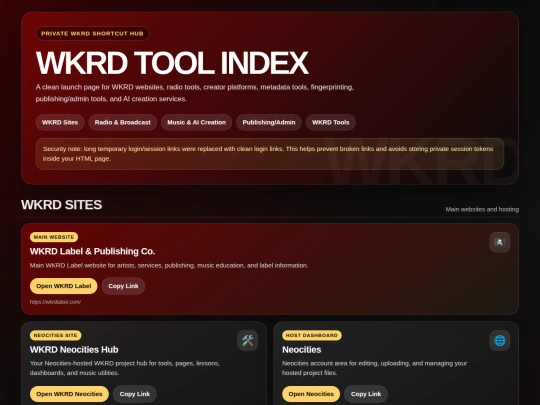Click the Main Website badge
Screen dimensions: 540x405
(54, 237)
